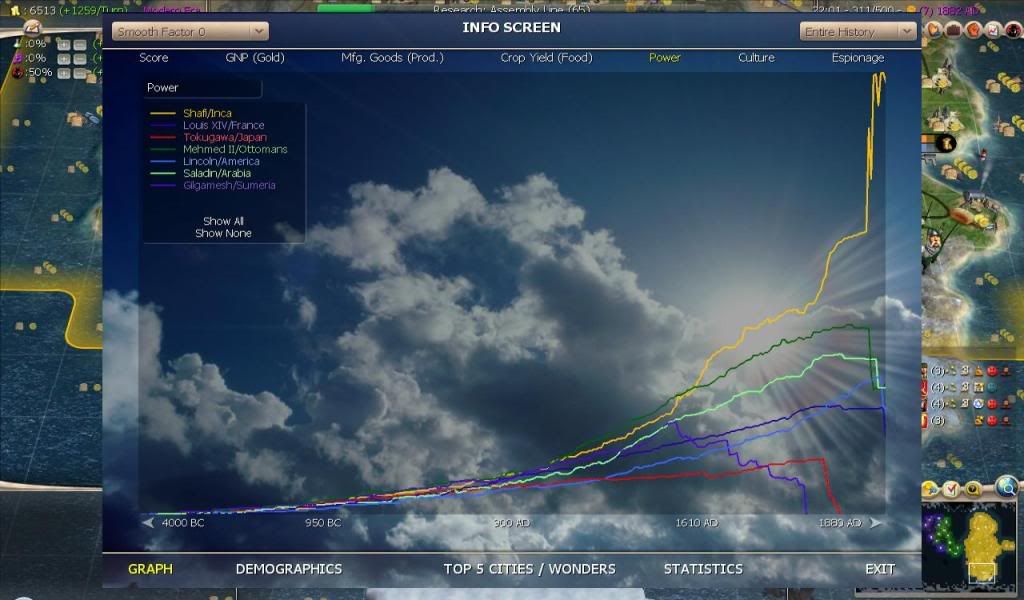Decrease the espionage rate with minus button

[80, 73]
